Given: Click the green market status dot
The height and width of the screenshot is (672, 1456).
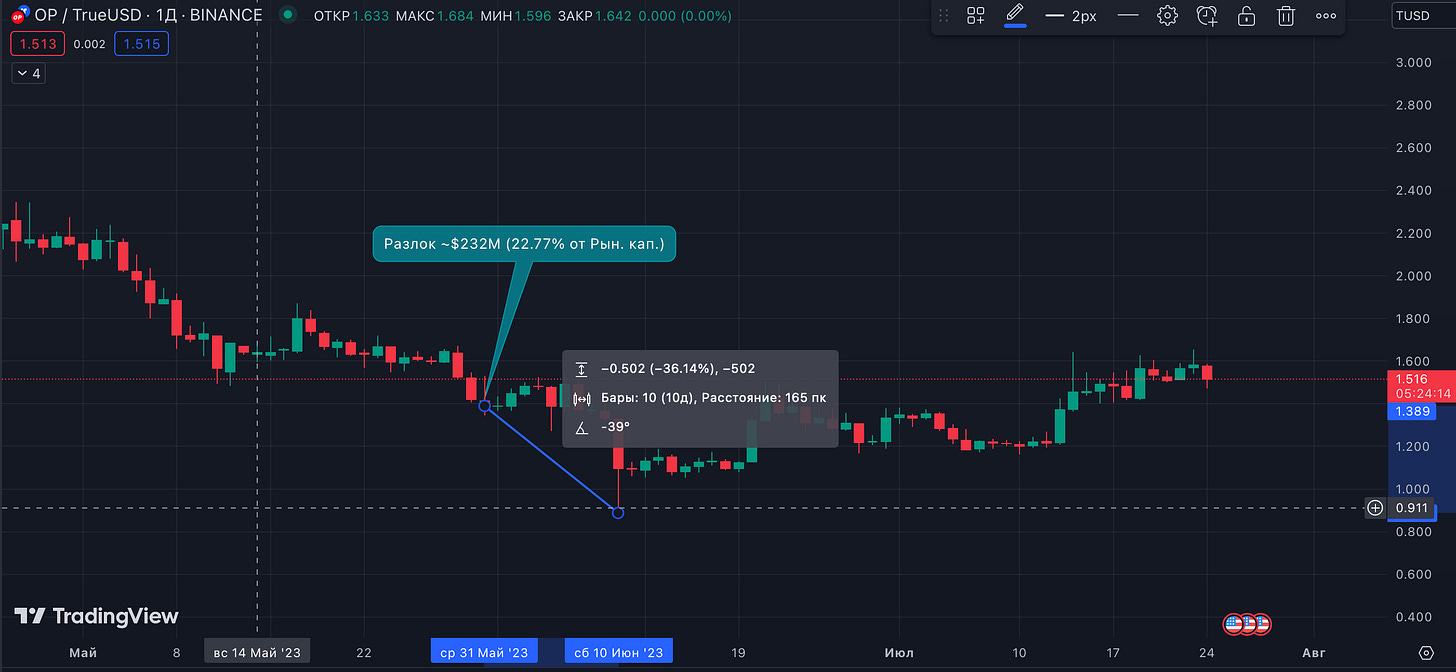Looking at the screenshot, I should (288, 16).
